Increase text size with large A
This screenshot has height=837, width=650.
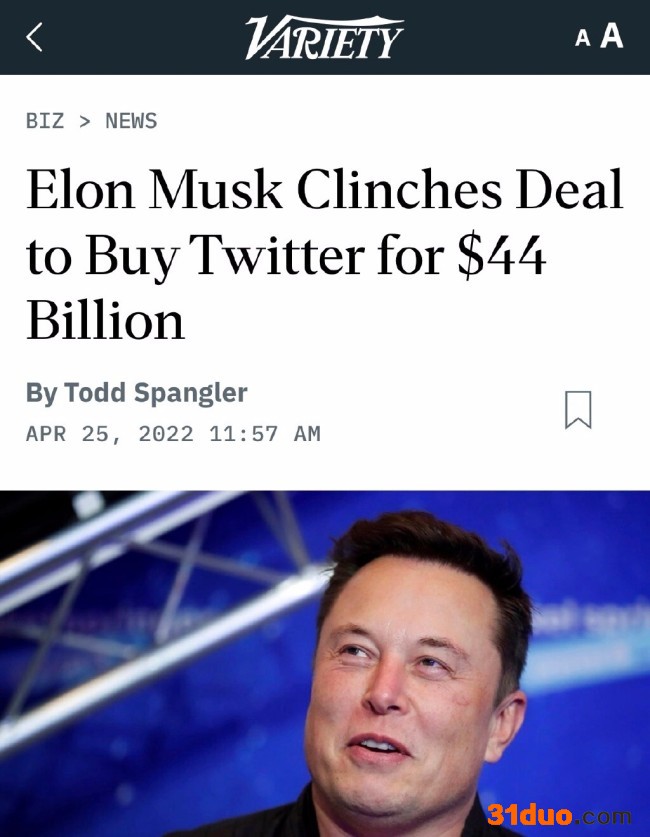[x=611, y=36]
